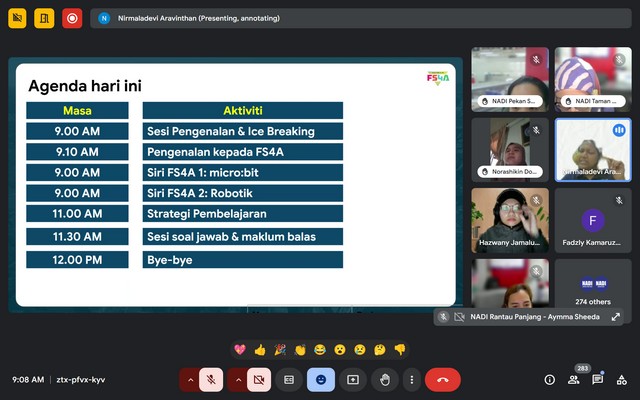
Task: Turn on the camera button
Action: 259,380
